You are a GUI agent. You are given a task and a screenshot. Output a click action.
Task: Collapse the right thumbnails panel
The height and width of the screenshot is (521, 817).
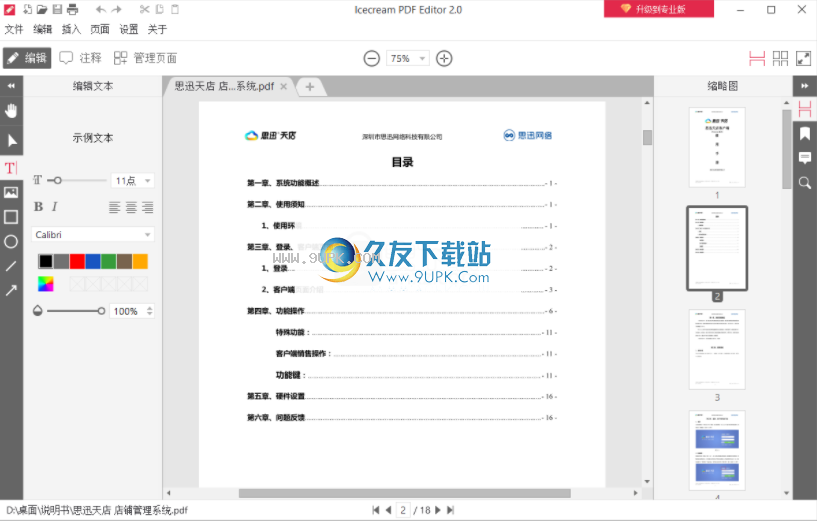tap(805, 86)
